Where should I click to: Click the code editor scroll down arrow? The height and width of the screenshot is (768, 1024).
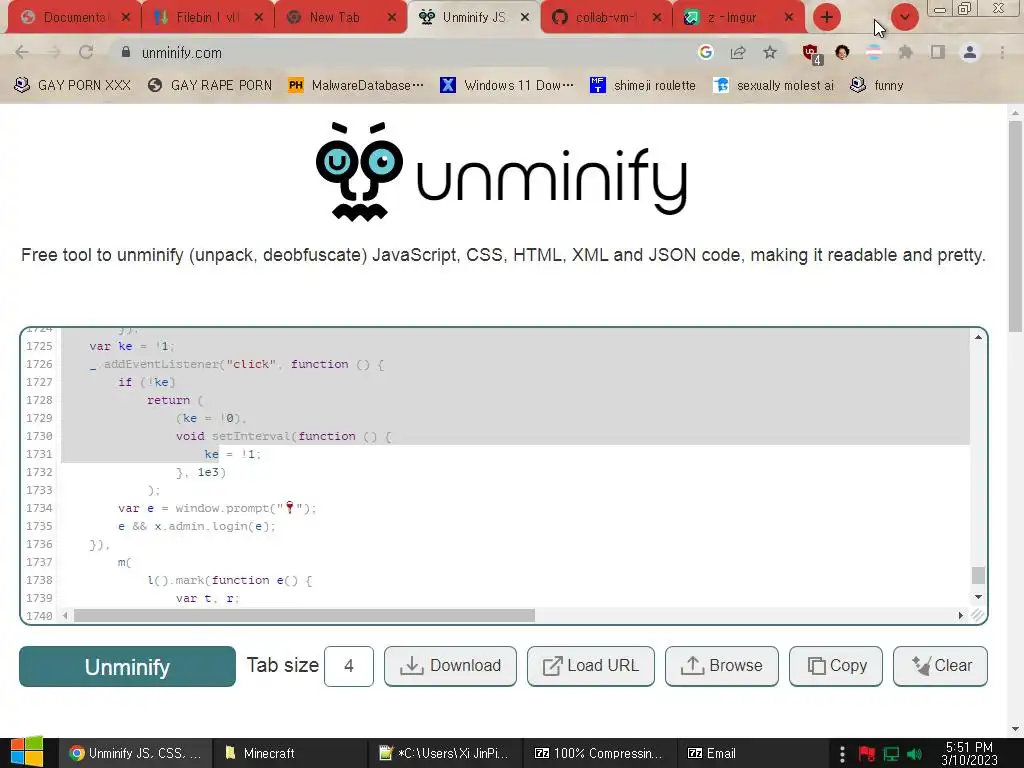click(978, 597)
